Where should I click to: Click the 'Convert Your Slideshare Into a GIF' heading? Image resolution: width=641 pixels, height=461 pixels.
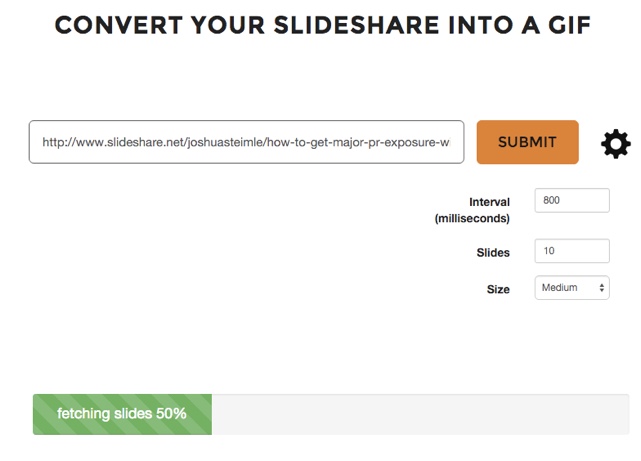(x=323, y=25)
